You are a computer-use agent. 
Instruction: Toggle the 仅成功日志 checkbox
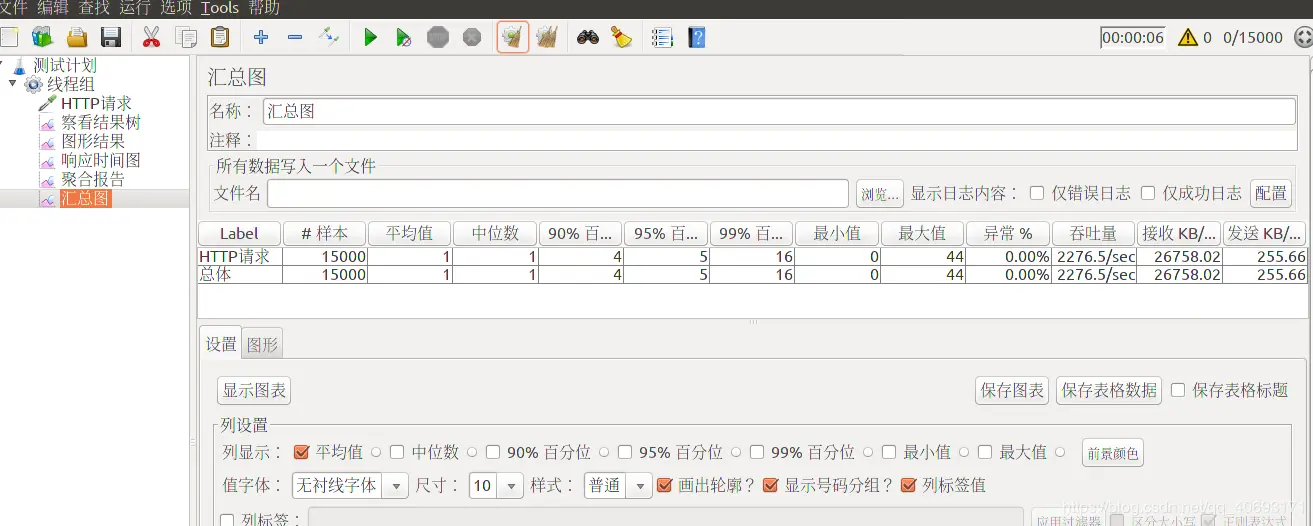[x=1148, y=193]
